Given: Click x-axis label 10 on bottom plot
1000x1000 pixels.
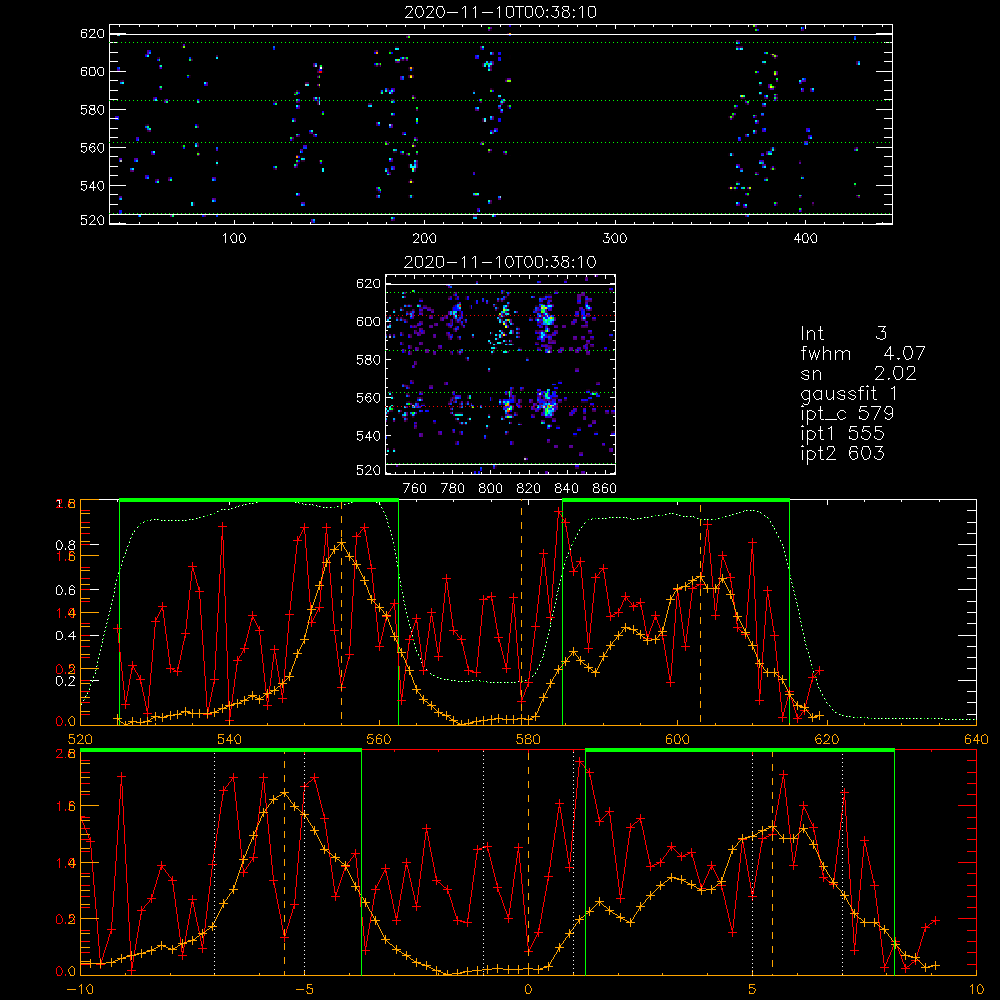Looking at the screenshot, I should point(976,990).
